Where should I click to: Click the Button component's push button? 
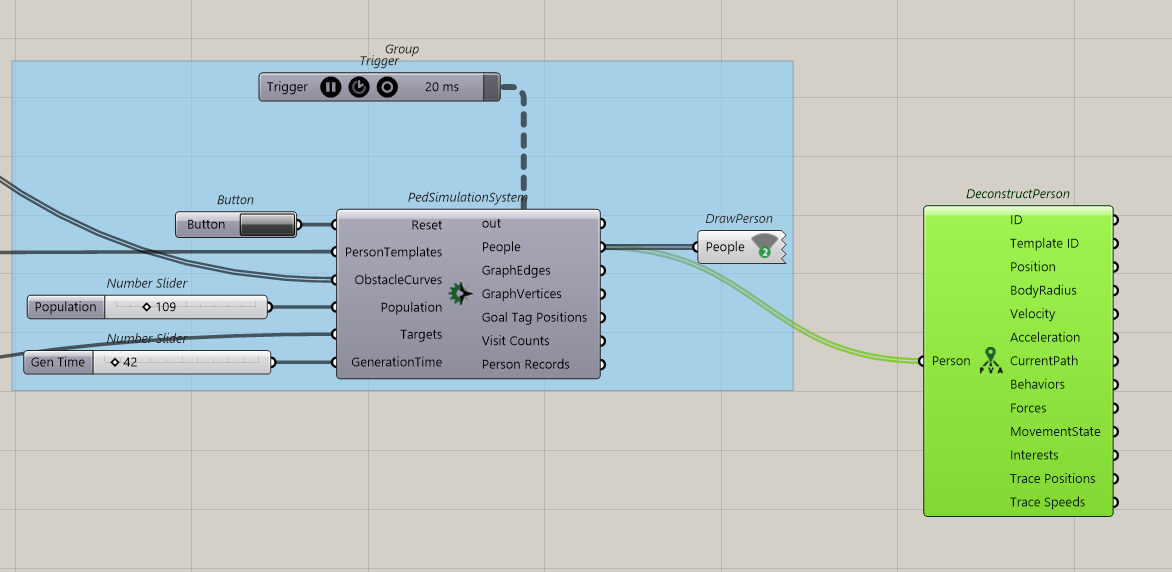pyautogui.click(x=268, y=224)
